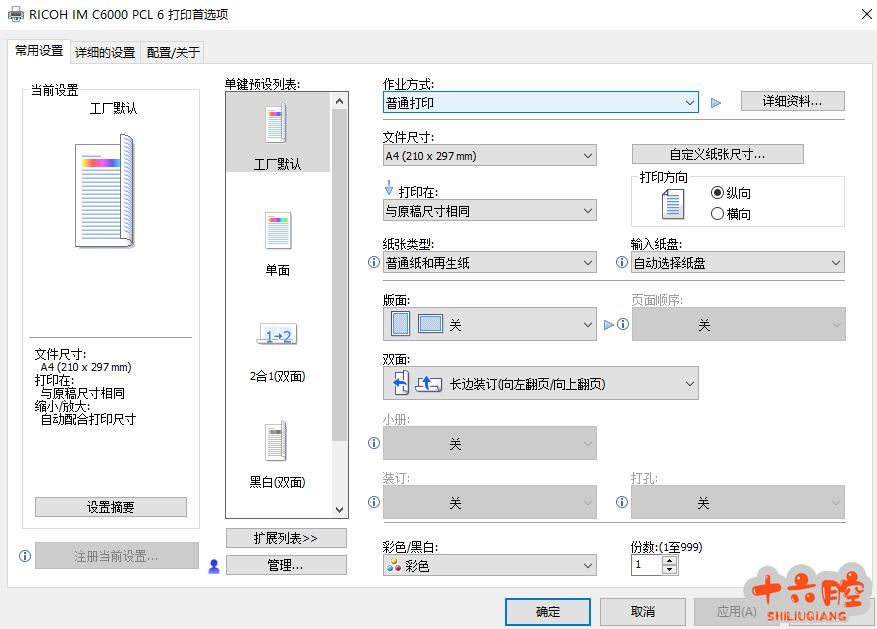Click the user icon beside 管理 button
The width and height of the screenshot is (877, 629).
click(213, 566)
